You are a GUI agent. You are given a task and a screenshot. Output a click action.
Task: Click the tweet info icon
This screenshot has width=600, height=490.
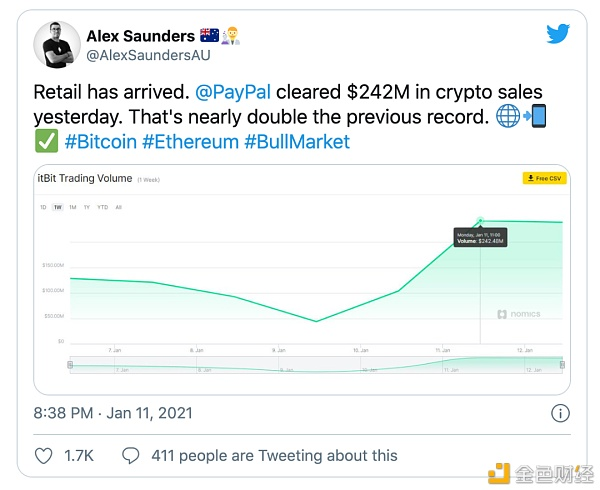pyautogui.click(x=561, y=412)
